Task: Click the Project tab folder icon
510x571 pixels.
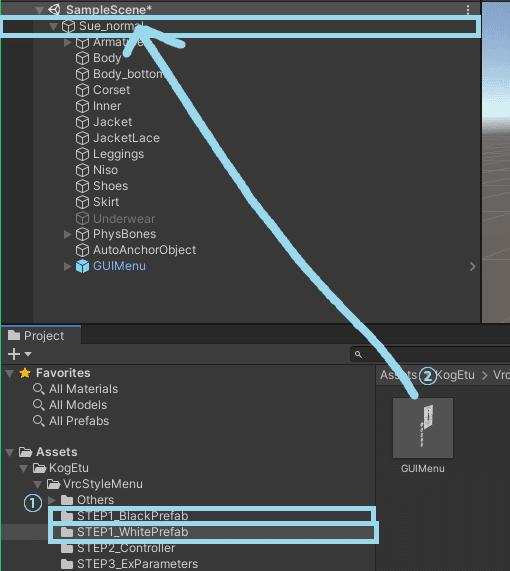Action: [x=14, y=335]
